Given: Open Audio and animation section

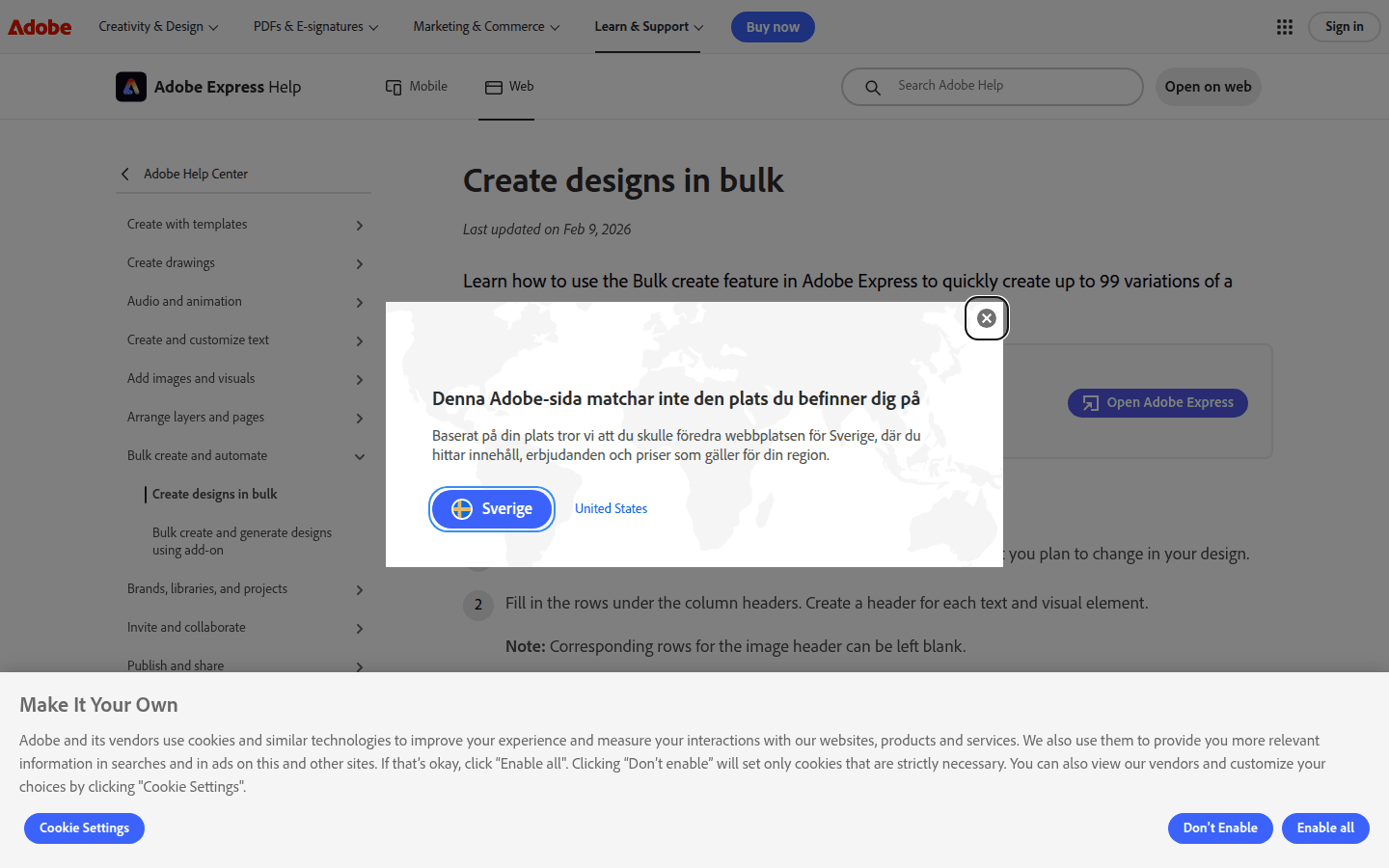Looking at the screenshot, I should coord(184,302).
